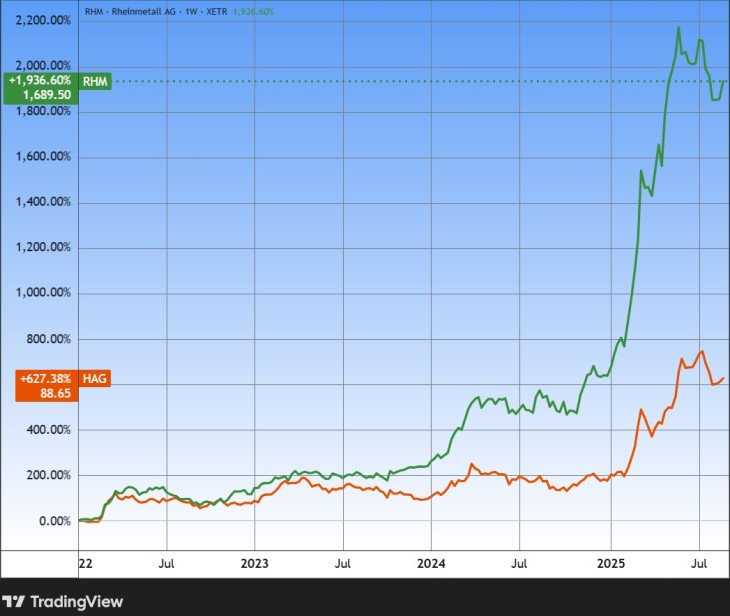Click the green 1,936.60% legend value

[253, 12]
